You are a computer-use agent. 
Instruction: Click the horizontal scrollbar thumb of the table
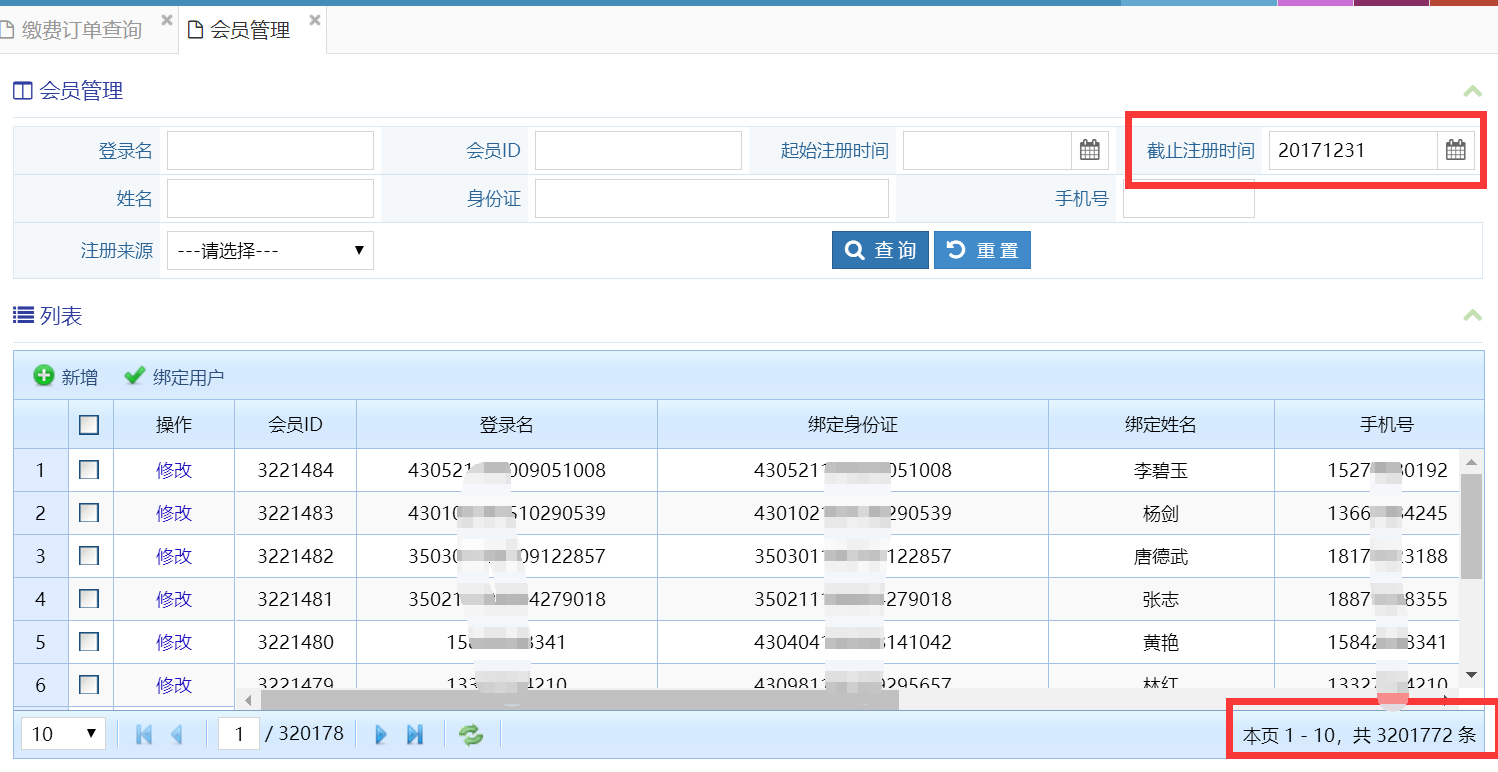tap(579, 700)
